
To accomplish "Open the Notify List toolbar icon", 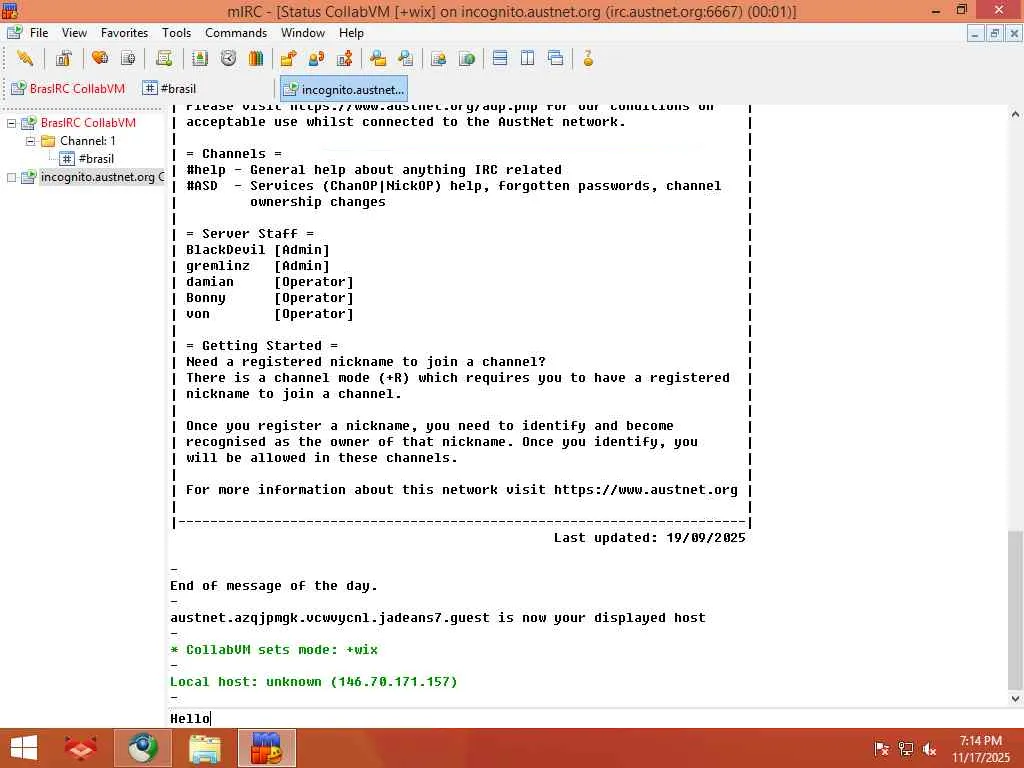I will (438, 59).
